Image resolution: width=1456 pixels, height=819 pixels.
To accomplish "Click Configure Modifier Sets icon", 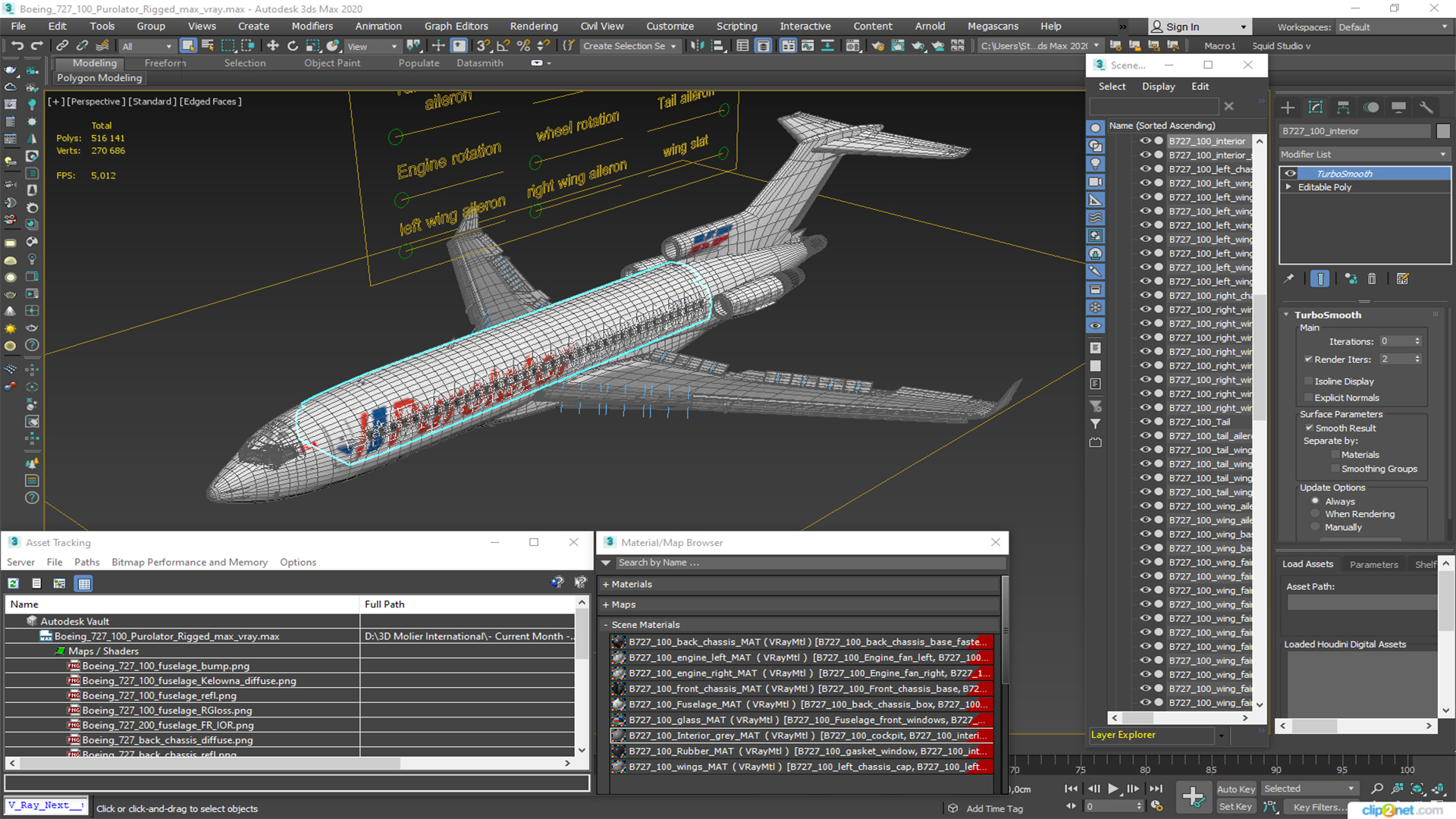I will coord(1403,279).
